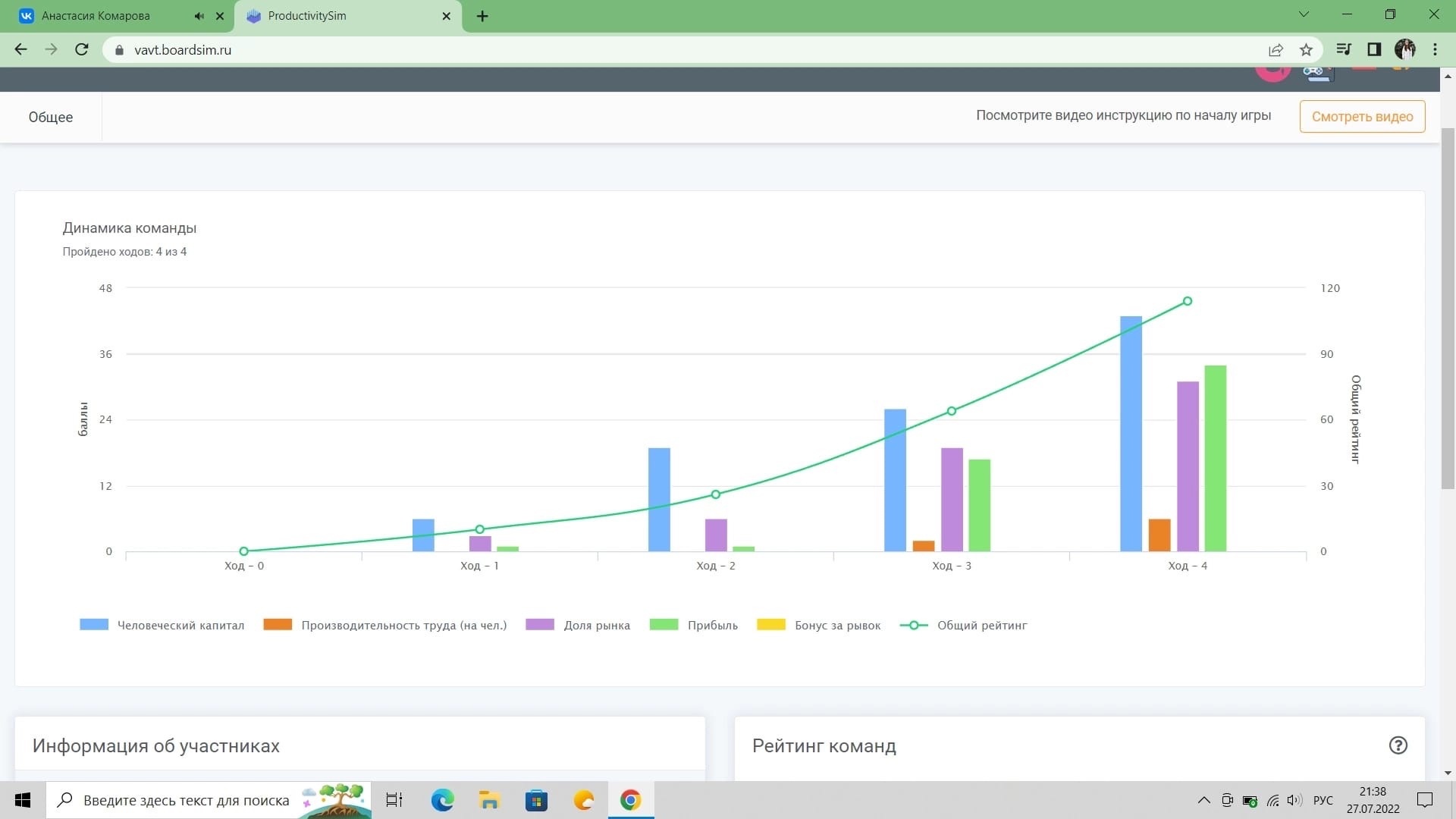Click the Chrome icon in the taskbar
Image resolution: width=1456 pixels, height=819 pixels.
[x=630, y=800]
